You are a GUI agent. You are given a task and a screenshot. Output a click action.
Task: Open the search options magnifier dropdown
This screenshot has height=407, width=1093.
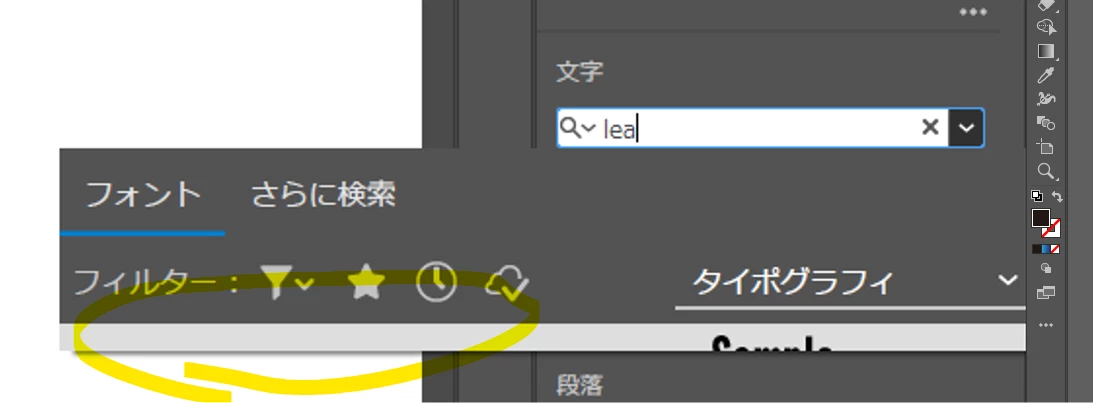pos(578,128)
